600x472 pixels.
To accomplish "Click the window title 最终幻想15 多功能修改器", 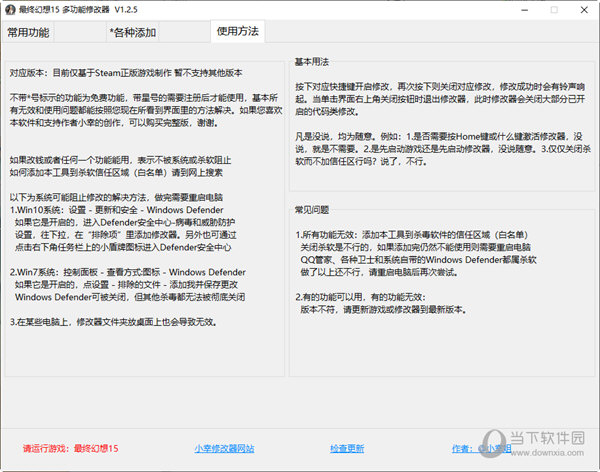I will coord(78,10).
